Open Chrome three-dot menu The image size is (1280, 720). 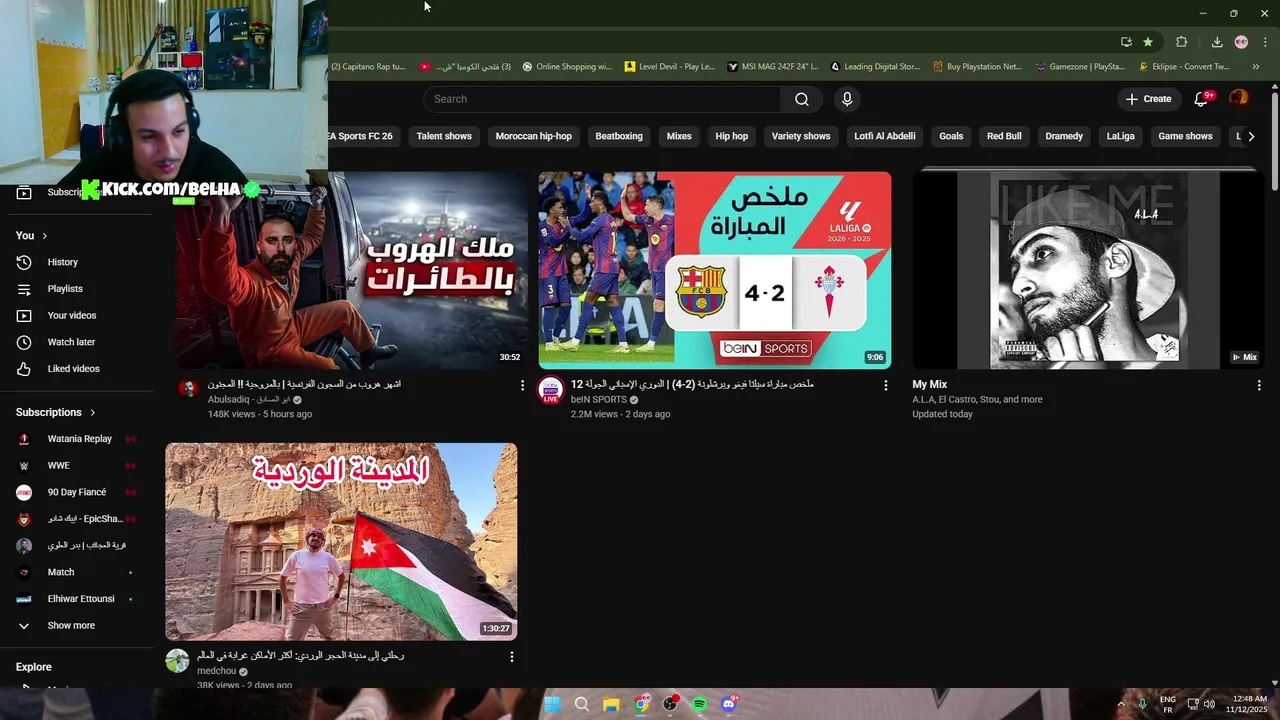1265,42
